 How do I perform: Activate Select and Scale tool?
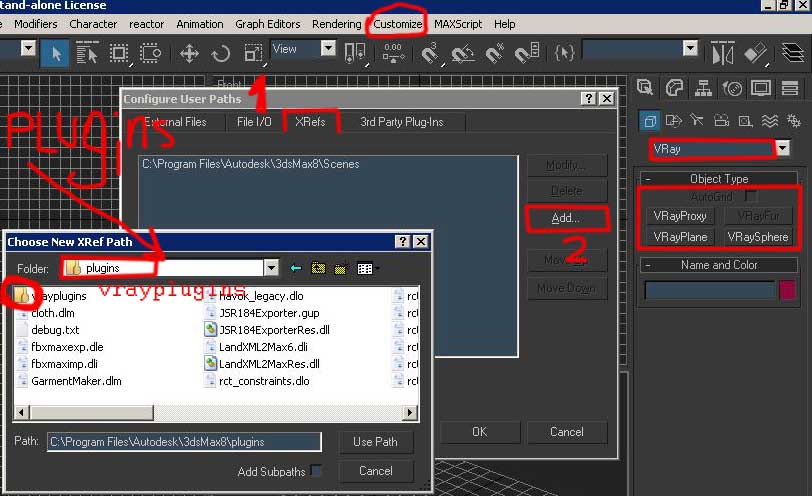coord(253,53)
